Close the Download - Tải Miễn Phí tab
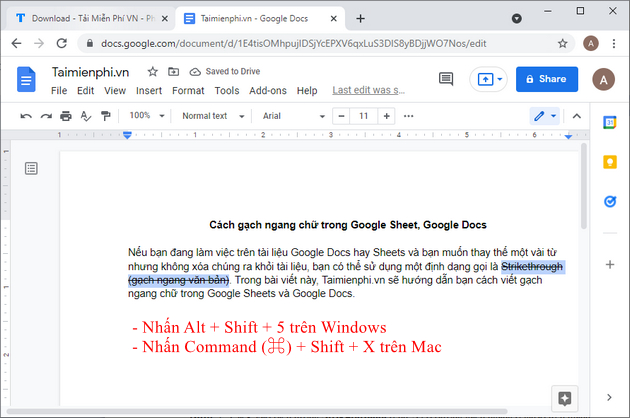Viewport: 630px width, 418px height. tap(165, 18)
